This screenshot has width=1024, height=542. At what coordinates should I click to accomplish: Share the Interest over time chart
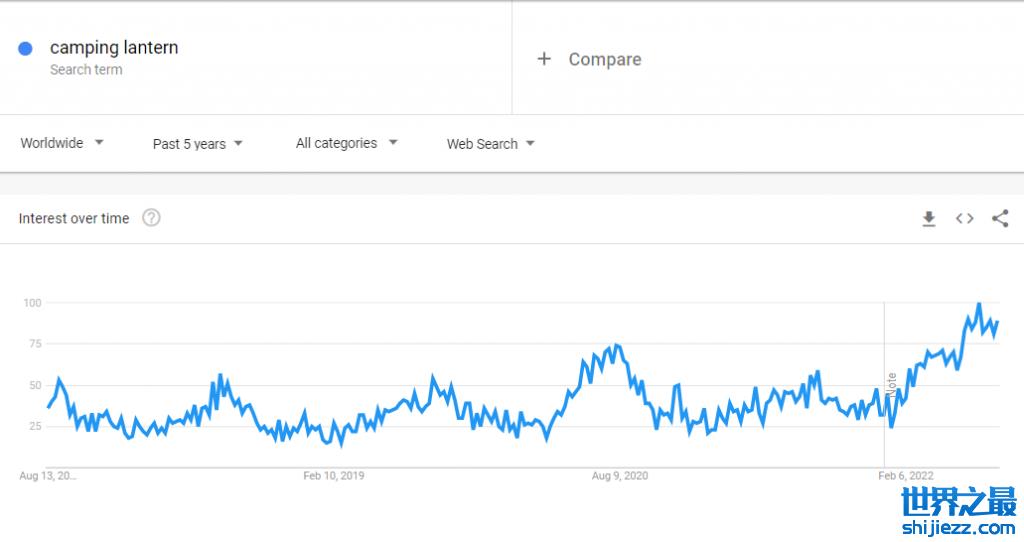point(1000,219)
